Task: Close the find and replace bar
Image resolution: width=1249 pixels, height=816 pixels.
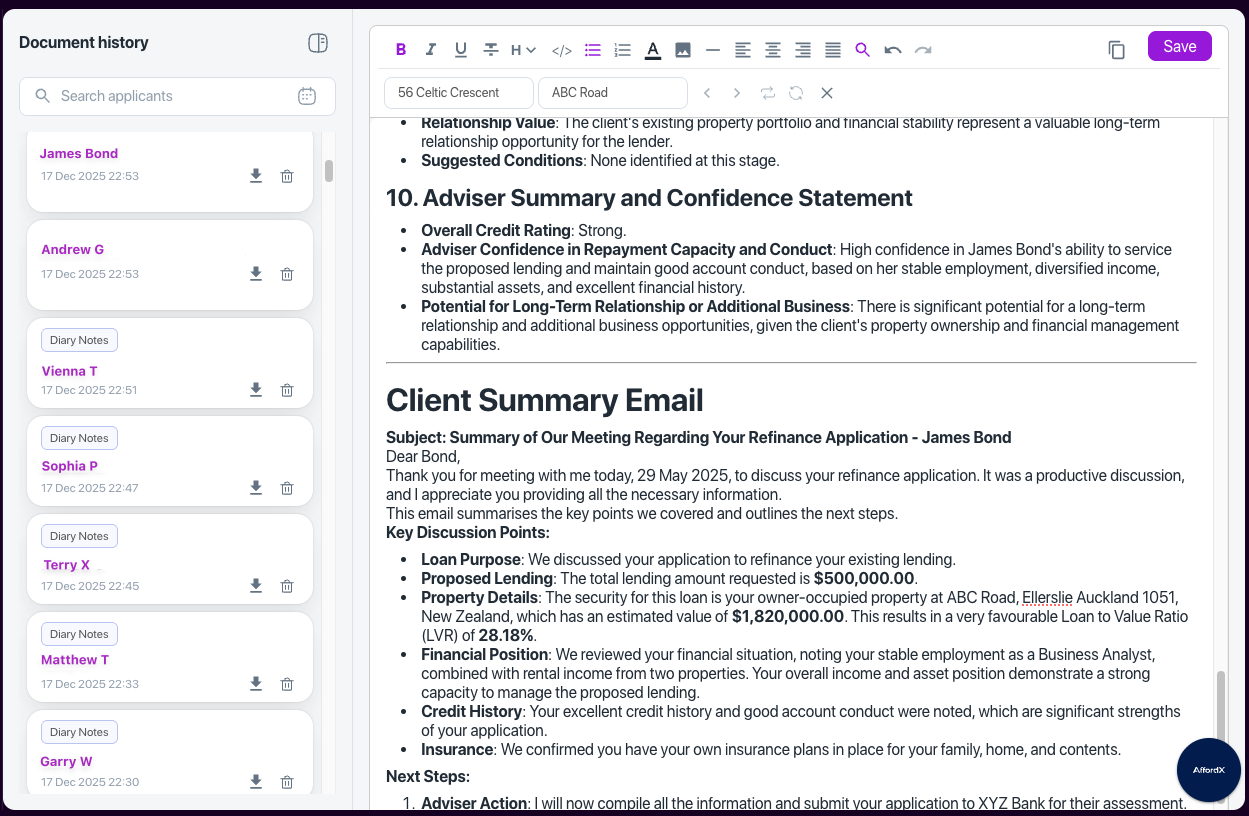Action: tap(827, 93)
